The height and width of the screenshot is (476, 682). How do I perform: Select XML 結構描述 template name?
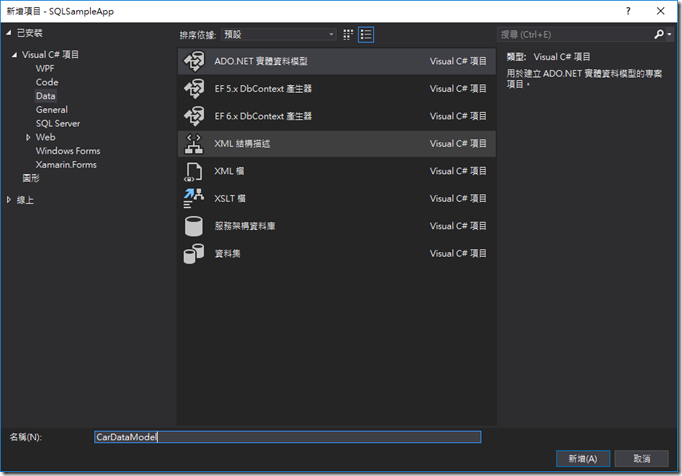[x=242, y=144]
